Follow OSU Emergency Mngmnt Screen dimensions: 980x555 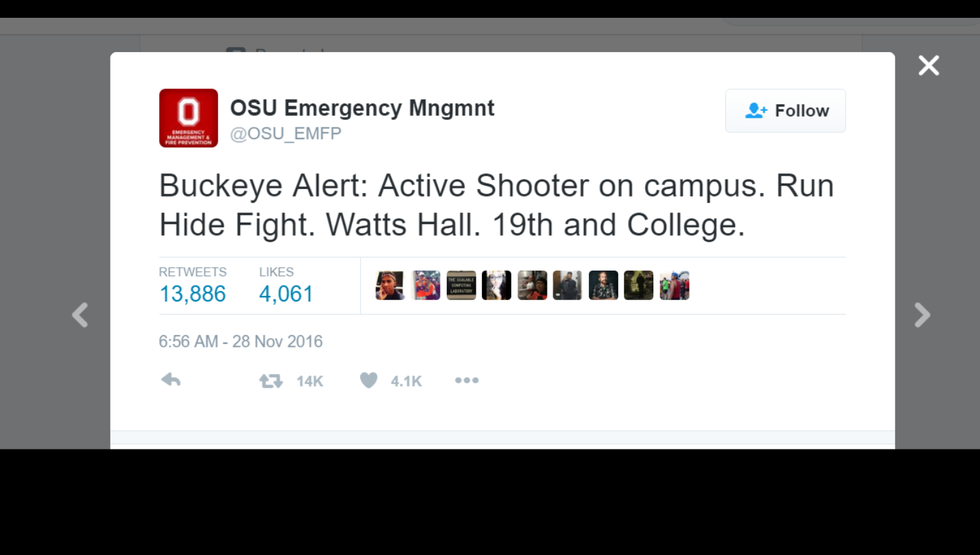(x=785, y=111)
